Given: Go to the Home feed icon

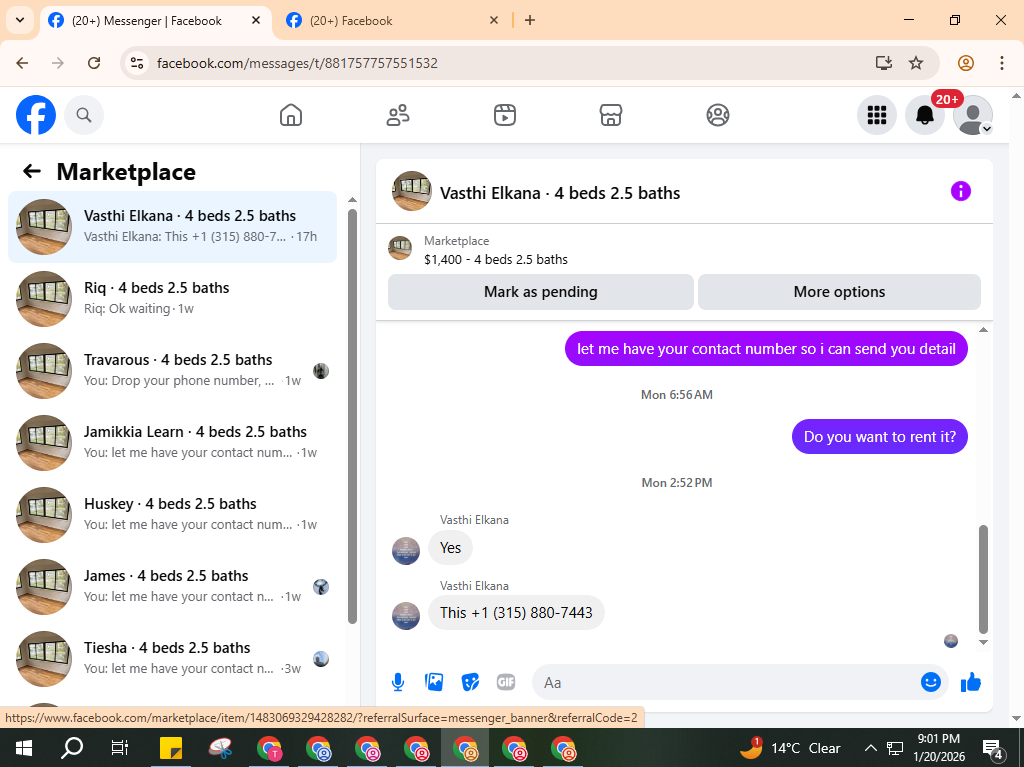Looking at the screenshot, I should click(x=291, y=115).
